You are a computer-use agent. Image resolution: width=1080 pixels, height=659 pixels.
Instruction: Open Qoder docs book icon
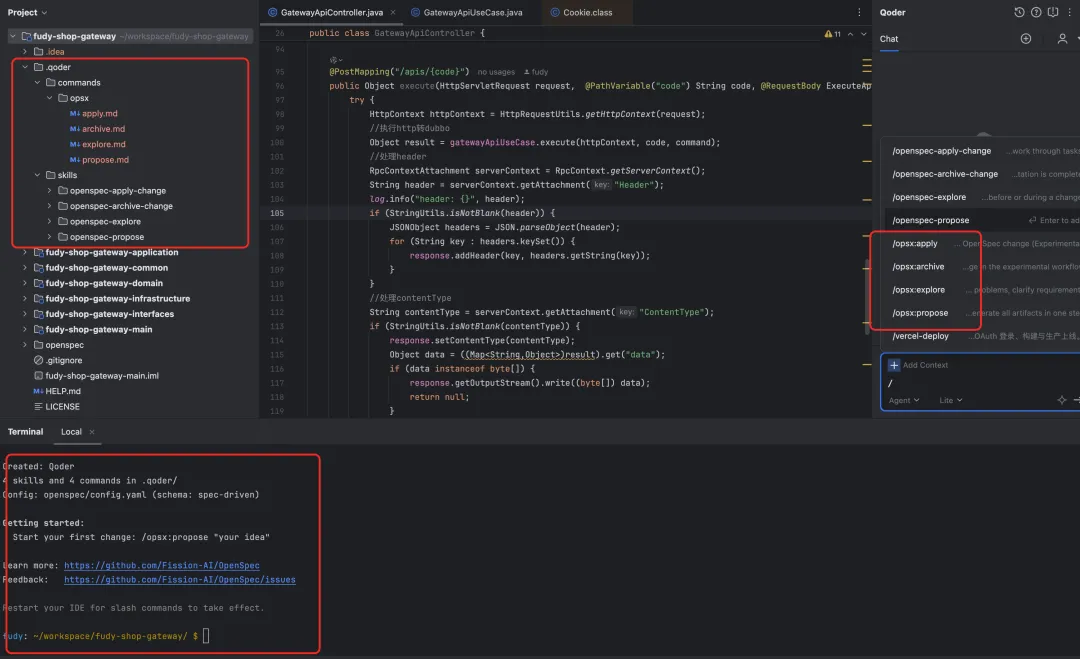point(1053,12)
